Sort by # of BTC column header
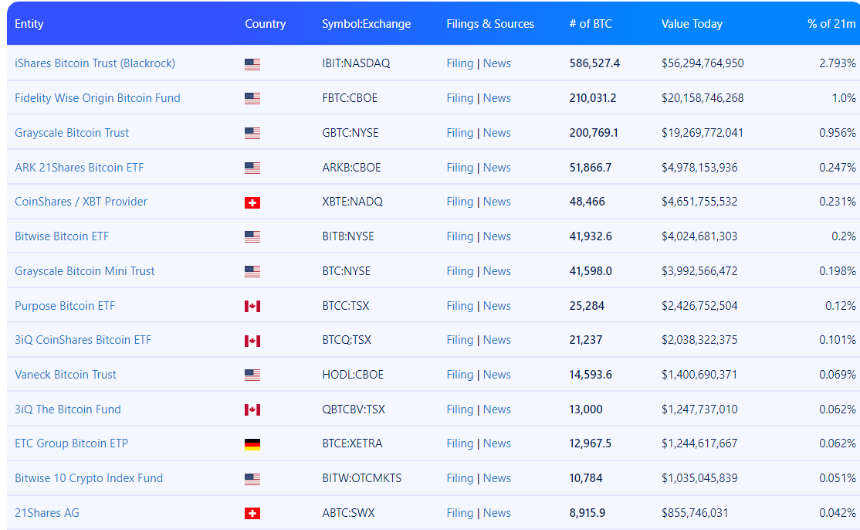Screen dimensions: 860x530 tap(590, 24)
